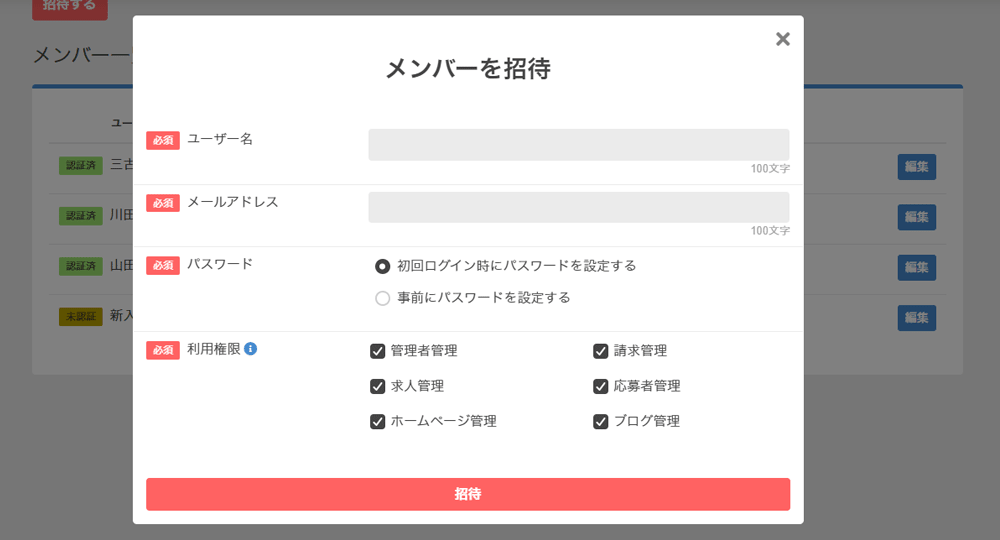Uncheck the 請求管理 checkbox
The image size is (1000, 540).
[x=601, y=351]
